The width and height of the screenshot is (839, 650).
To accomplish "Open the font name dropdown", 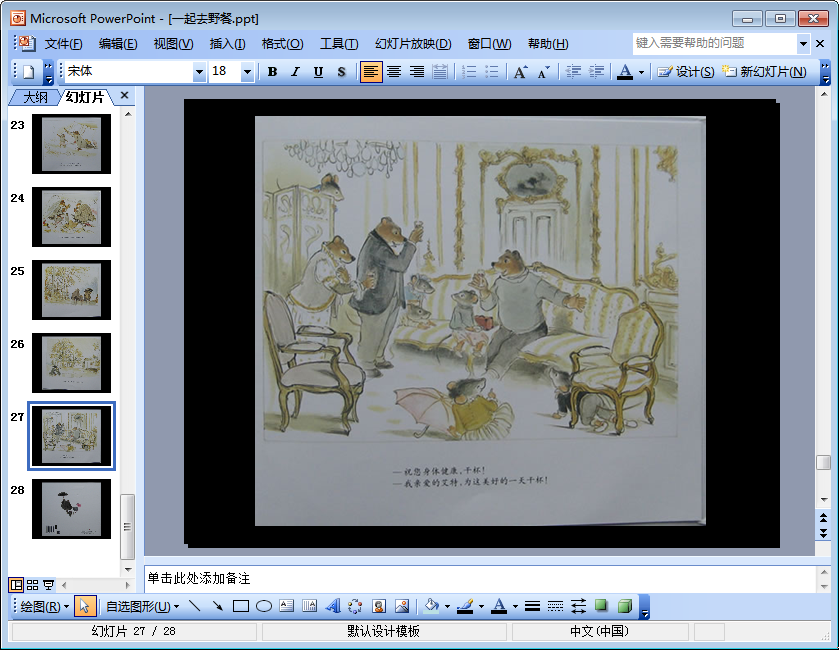I will click(x=199, y=72).
